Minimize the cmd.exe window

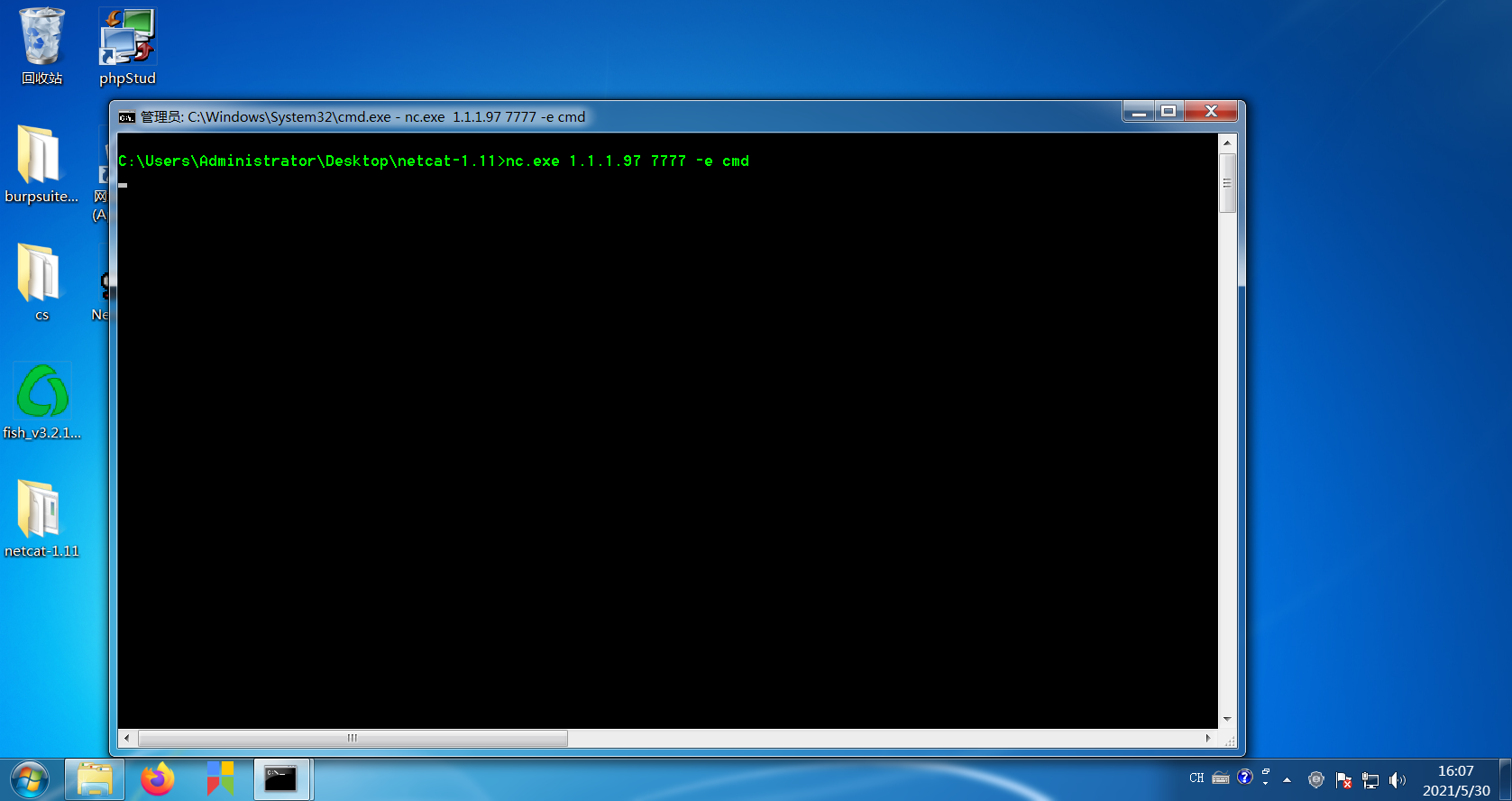(1139, 112)
